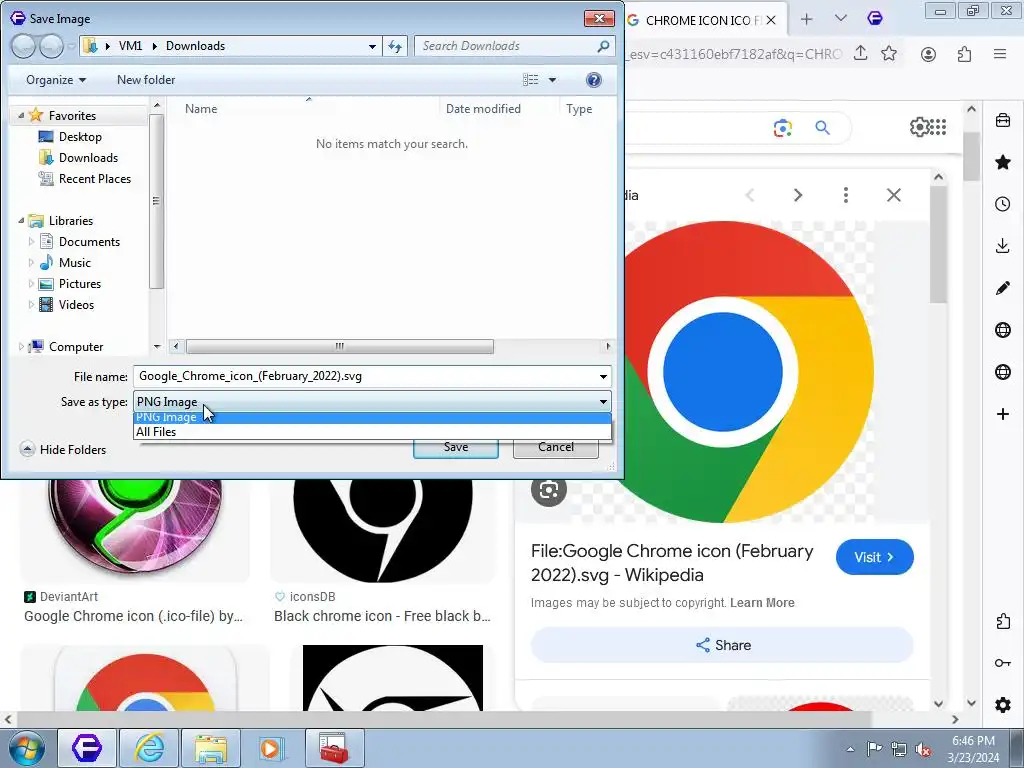This screenshot has height=768, width=1024.
Task: Expand the Computer tree node
Action: [x=21, y=347]
